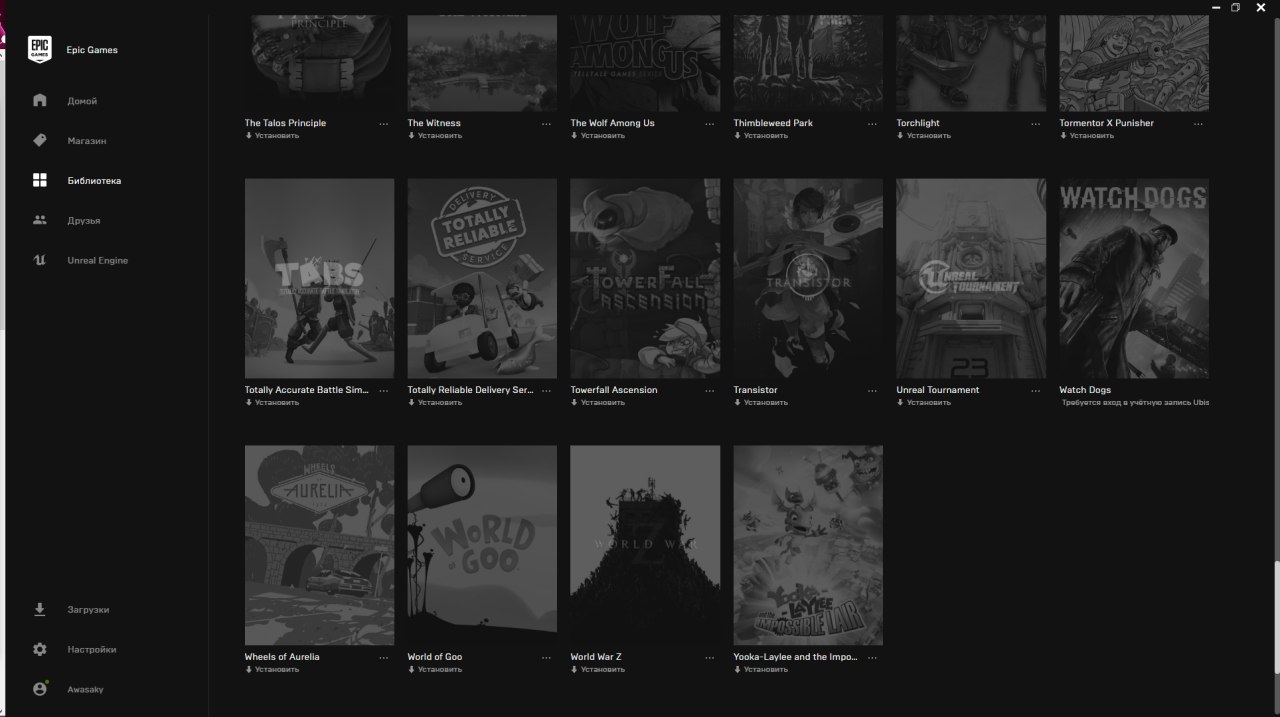
Task: Click Установить under World of Goo
Action: coord(435,670)
